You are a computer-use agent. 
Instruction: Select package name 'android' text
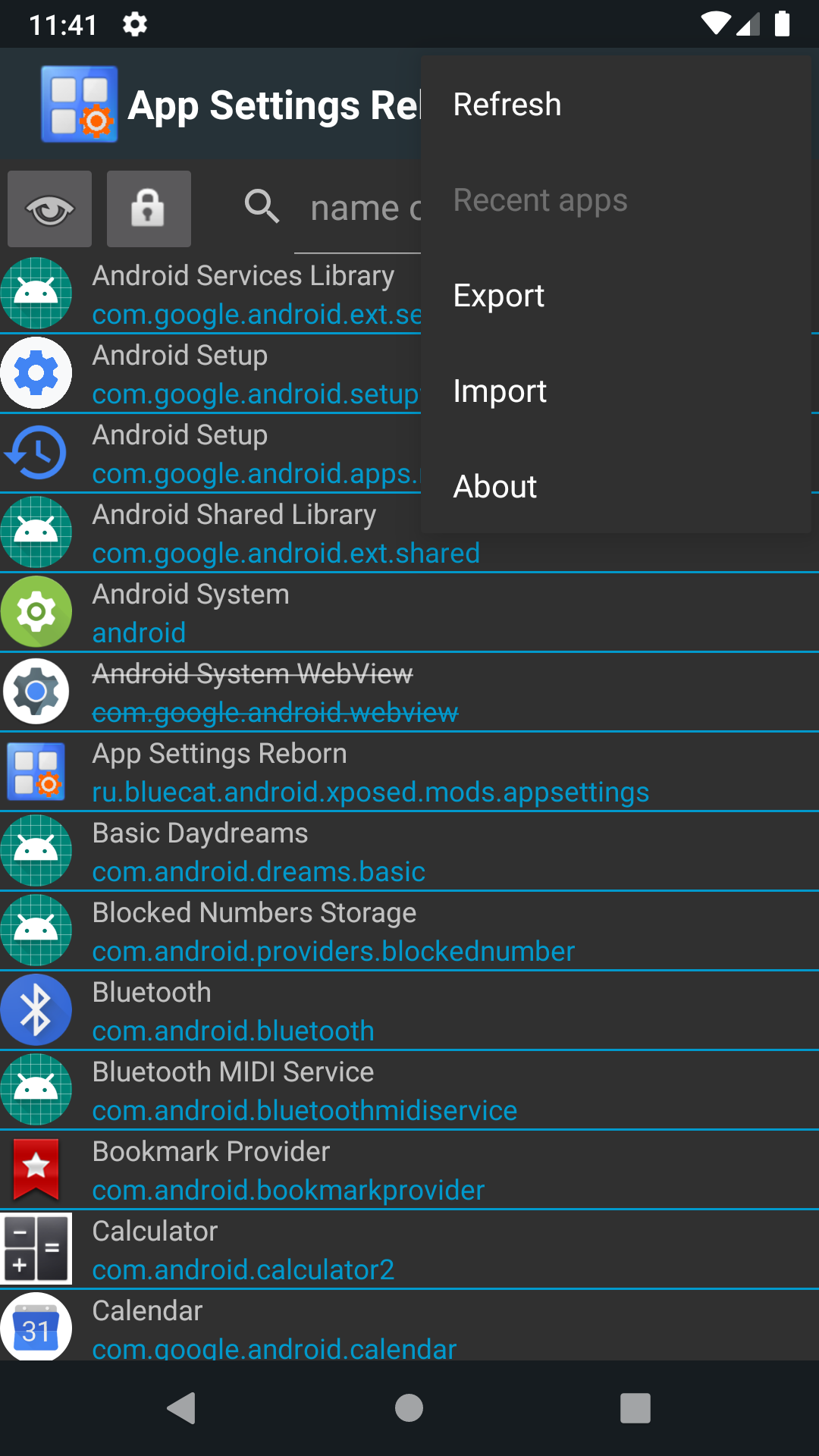pyautogui.click(x=139, y=633)
